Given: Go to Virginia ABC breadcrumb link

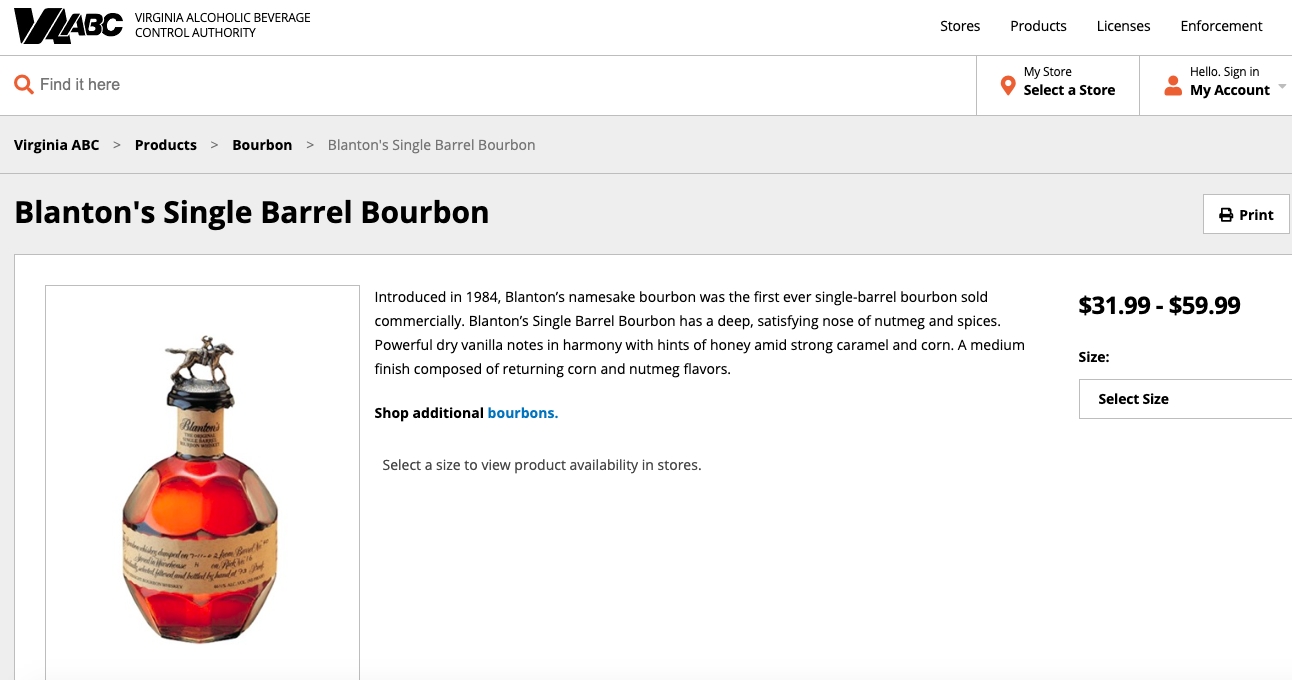Looking at the screenshot, I should tap(57, 145).
